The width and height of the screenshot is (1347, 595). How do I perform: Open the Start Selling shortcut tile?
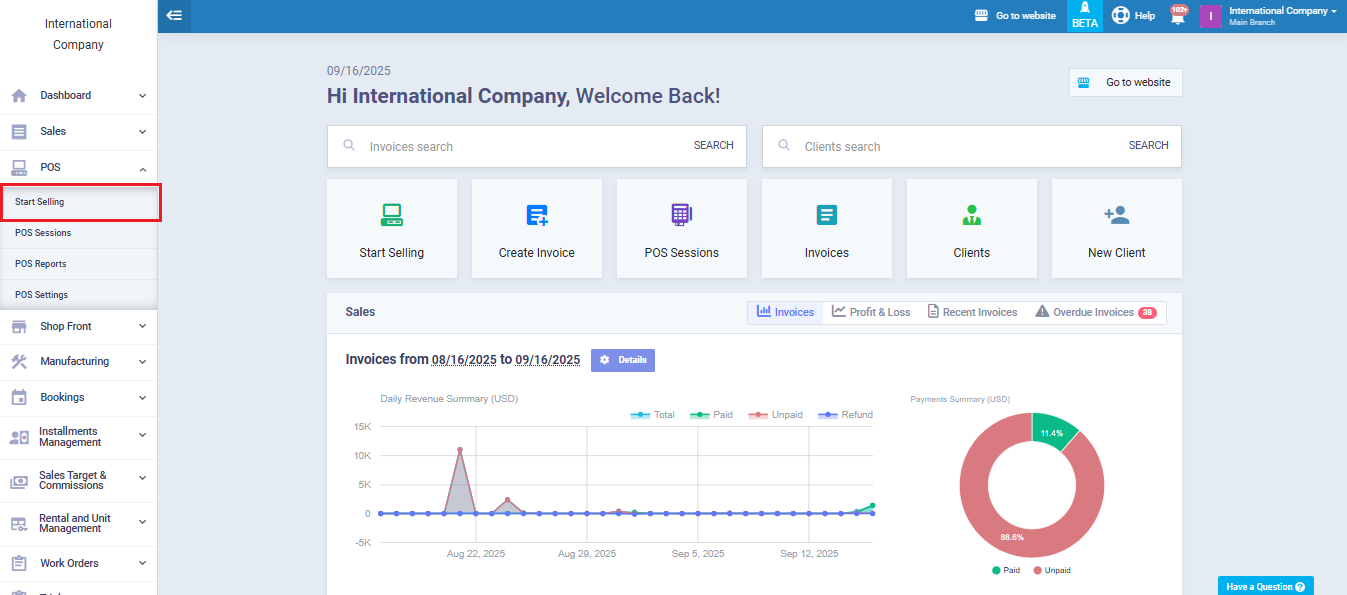coord(391,229)
